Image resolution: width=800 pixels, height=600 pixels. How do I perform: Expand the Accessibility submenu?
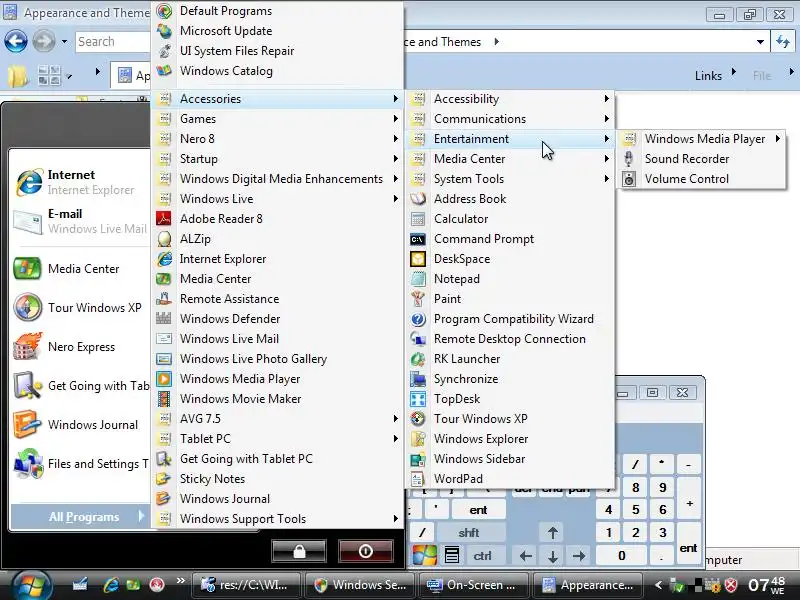[509, 99]
